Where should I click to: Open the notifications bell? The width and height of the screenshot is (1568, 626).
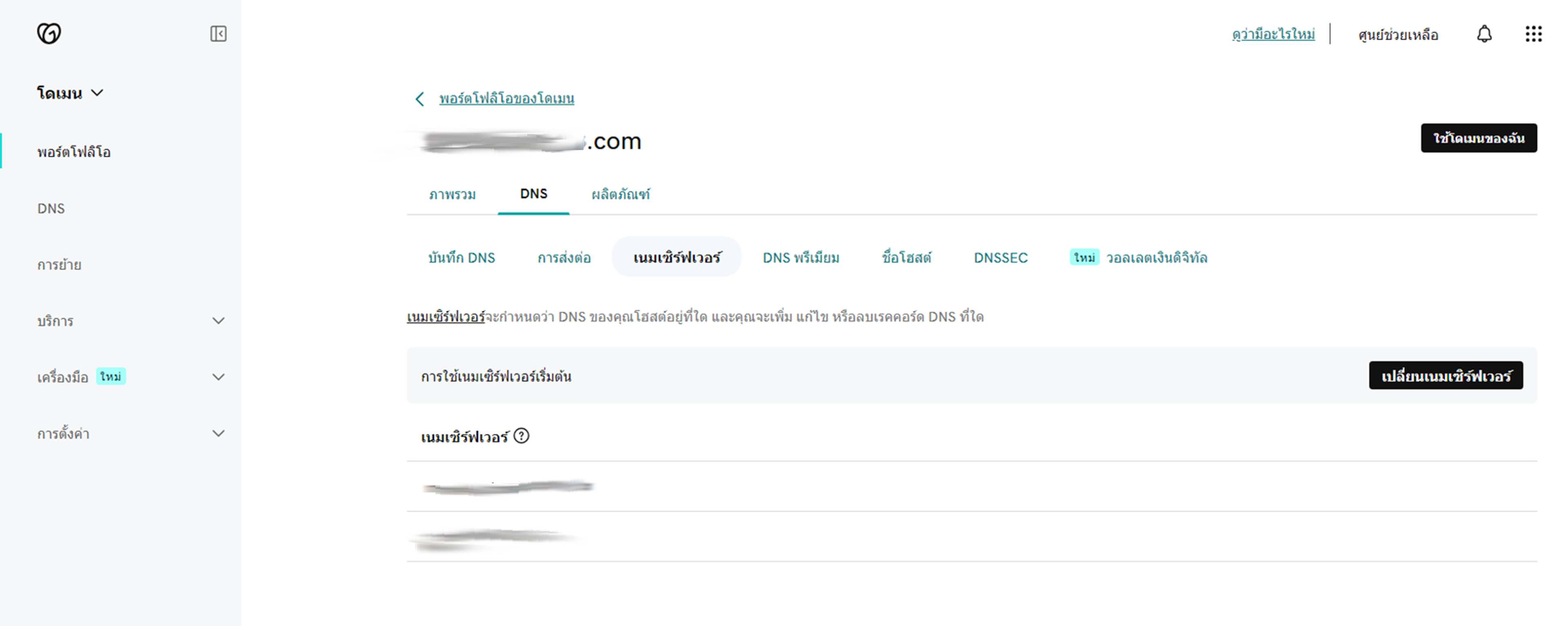pyautogui.click(x=1484, y=34)
